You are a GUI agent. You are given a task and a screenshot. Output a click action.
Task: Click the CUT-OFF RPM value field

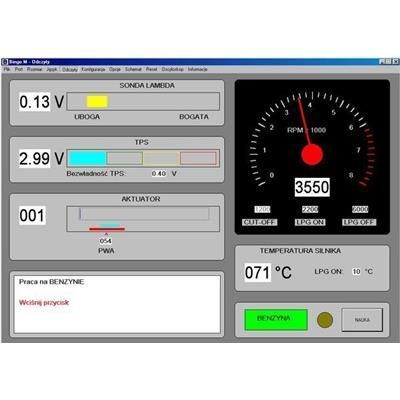(262, 209)
